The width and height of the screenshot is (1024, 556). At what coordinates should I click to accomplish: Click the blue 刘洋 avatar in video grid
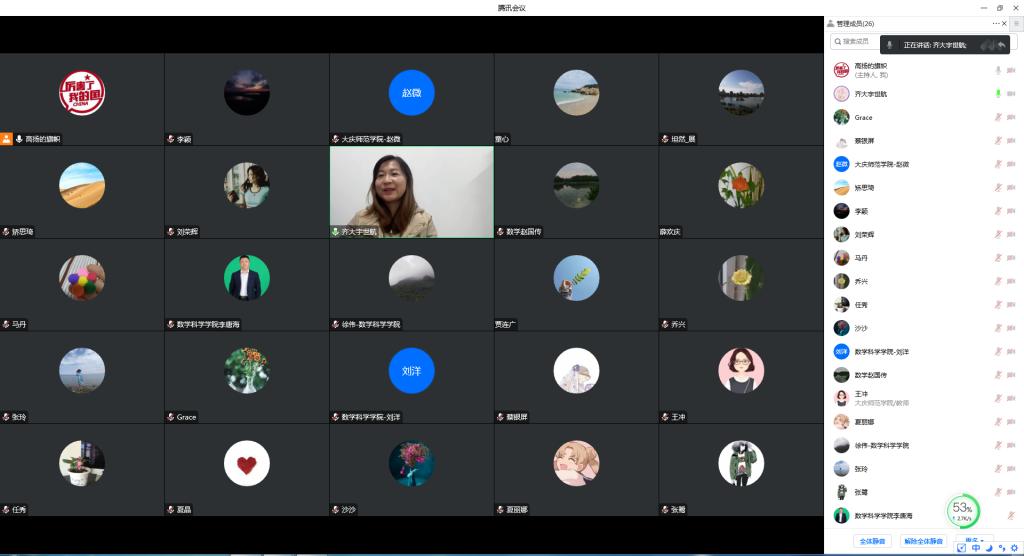click(x=411, y=370)
